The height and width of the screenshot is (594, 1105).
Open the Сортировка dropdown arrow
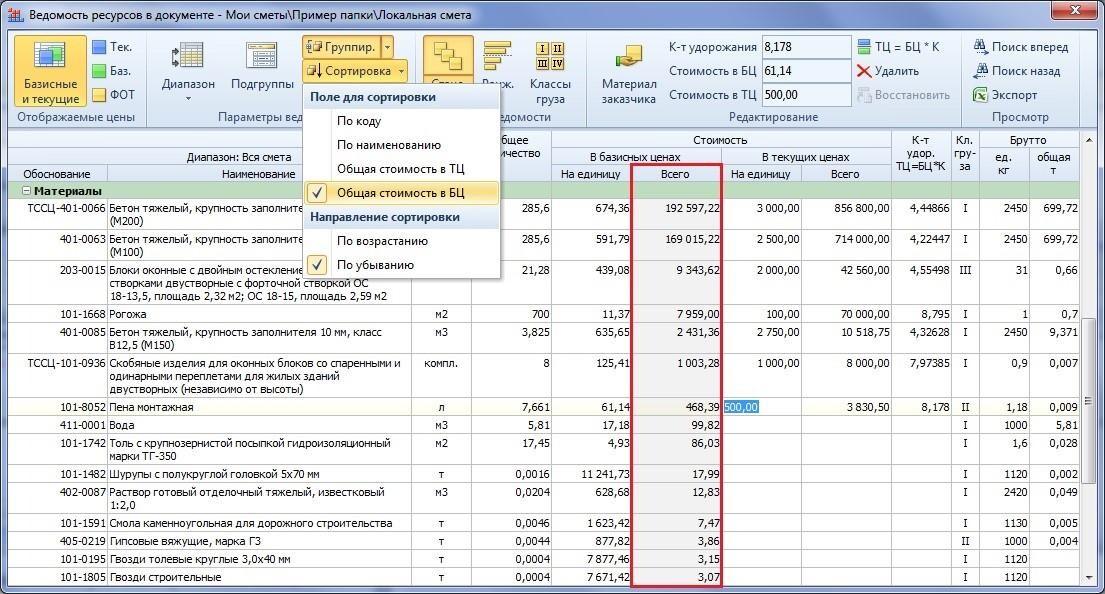point(401,71)
